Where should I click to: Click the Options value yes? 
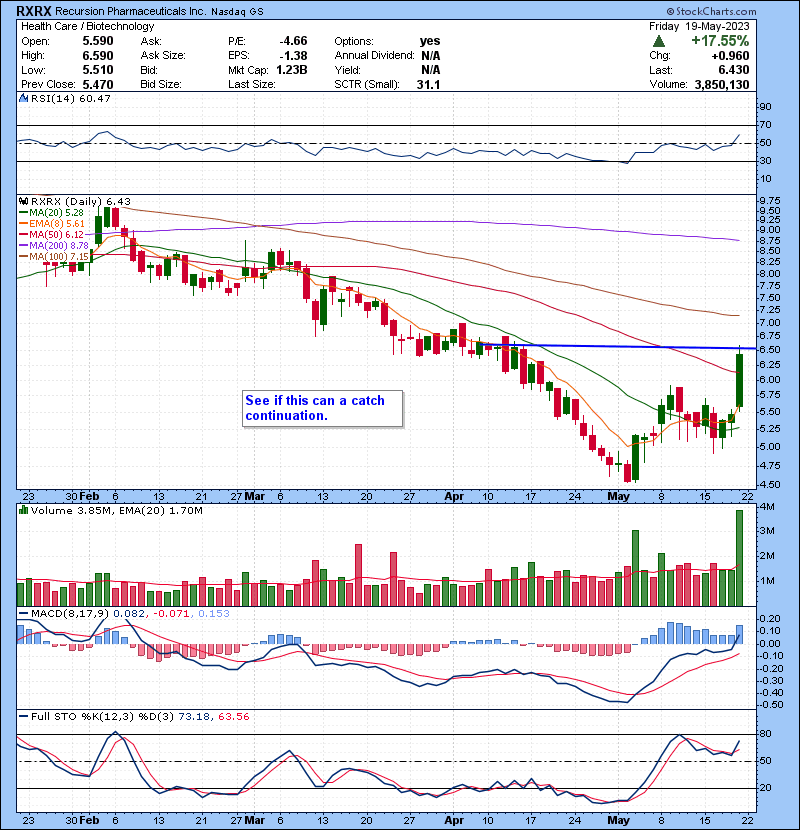coord(430,41)
